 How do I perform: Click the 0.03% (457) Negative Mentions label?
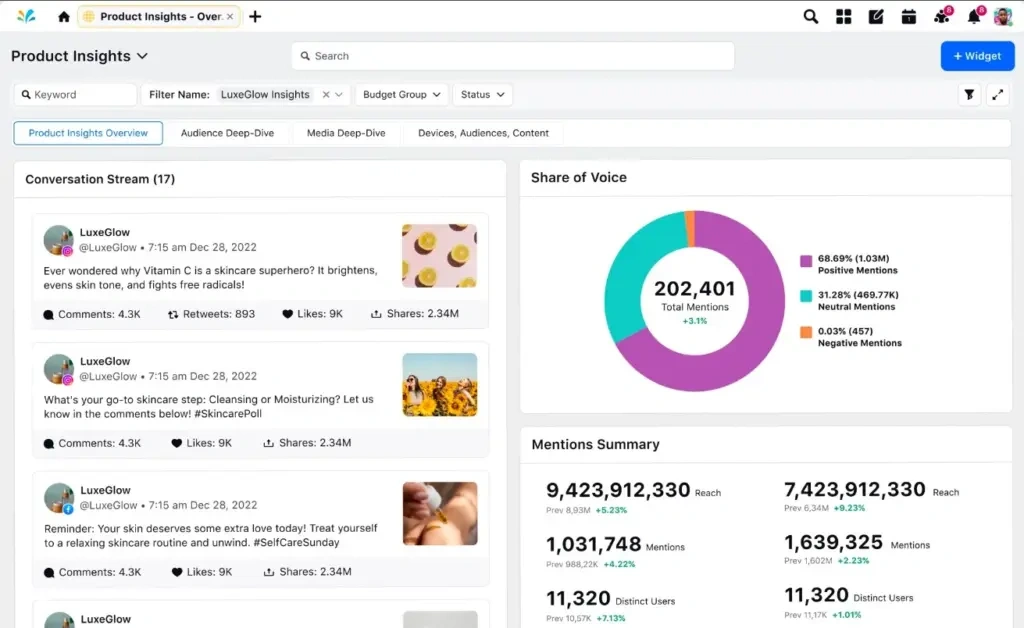point(859,337)
